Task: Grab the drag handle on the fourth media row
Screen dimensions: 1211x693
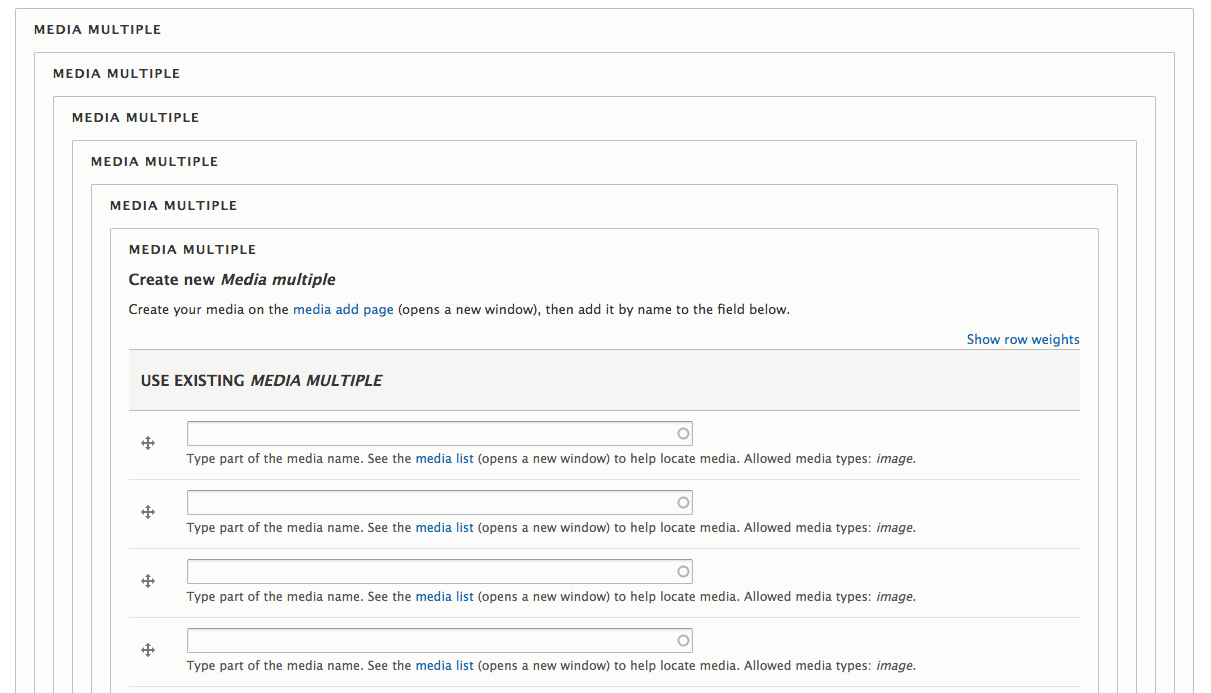Action: 148,650
